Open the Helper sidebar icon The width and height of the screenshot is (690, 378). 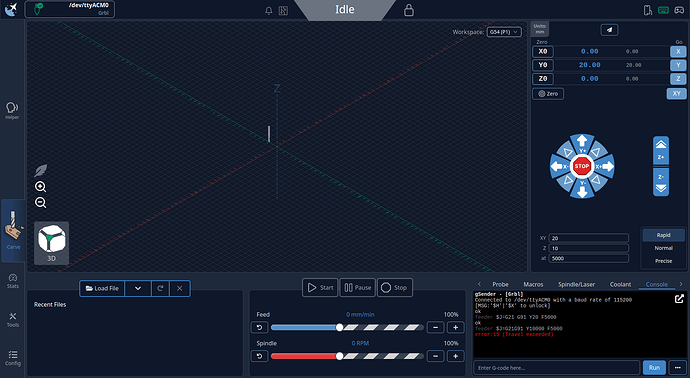(12, 110)
